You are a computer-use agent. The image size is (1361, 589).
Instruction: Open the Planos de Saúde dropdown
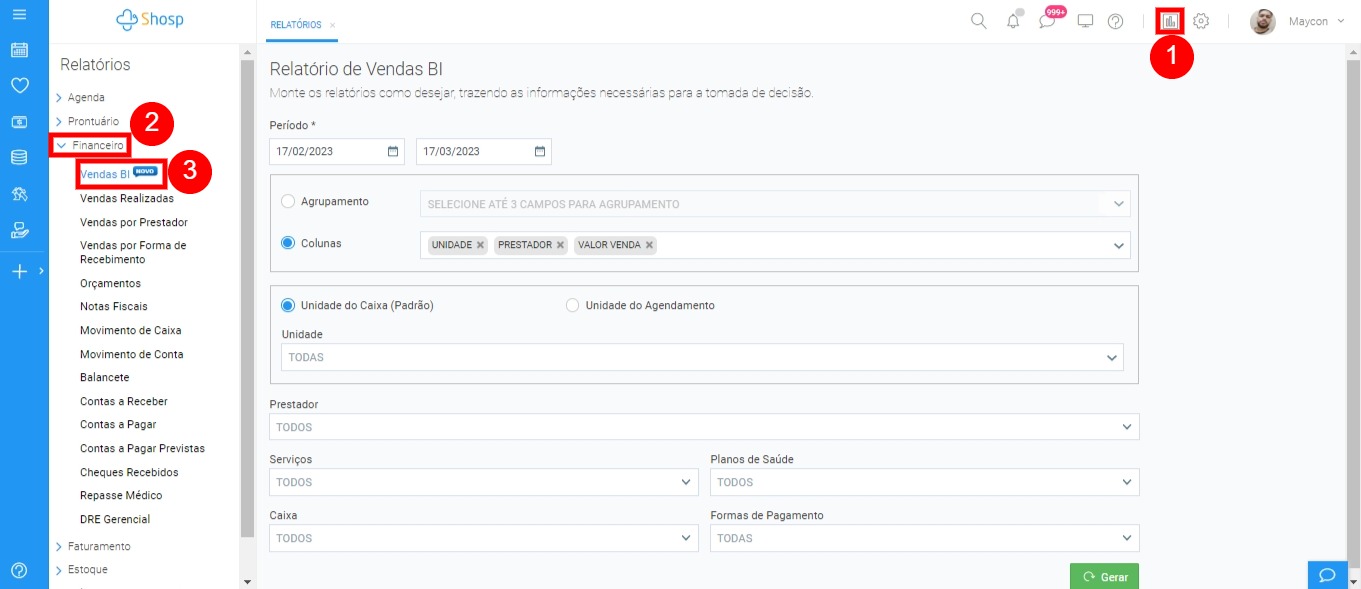pyautogui.click(x=925, y=482)
